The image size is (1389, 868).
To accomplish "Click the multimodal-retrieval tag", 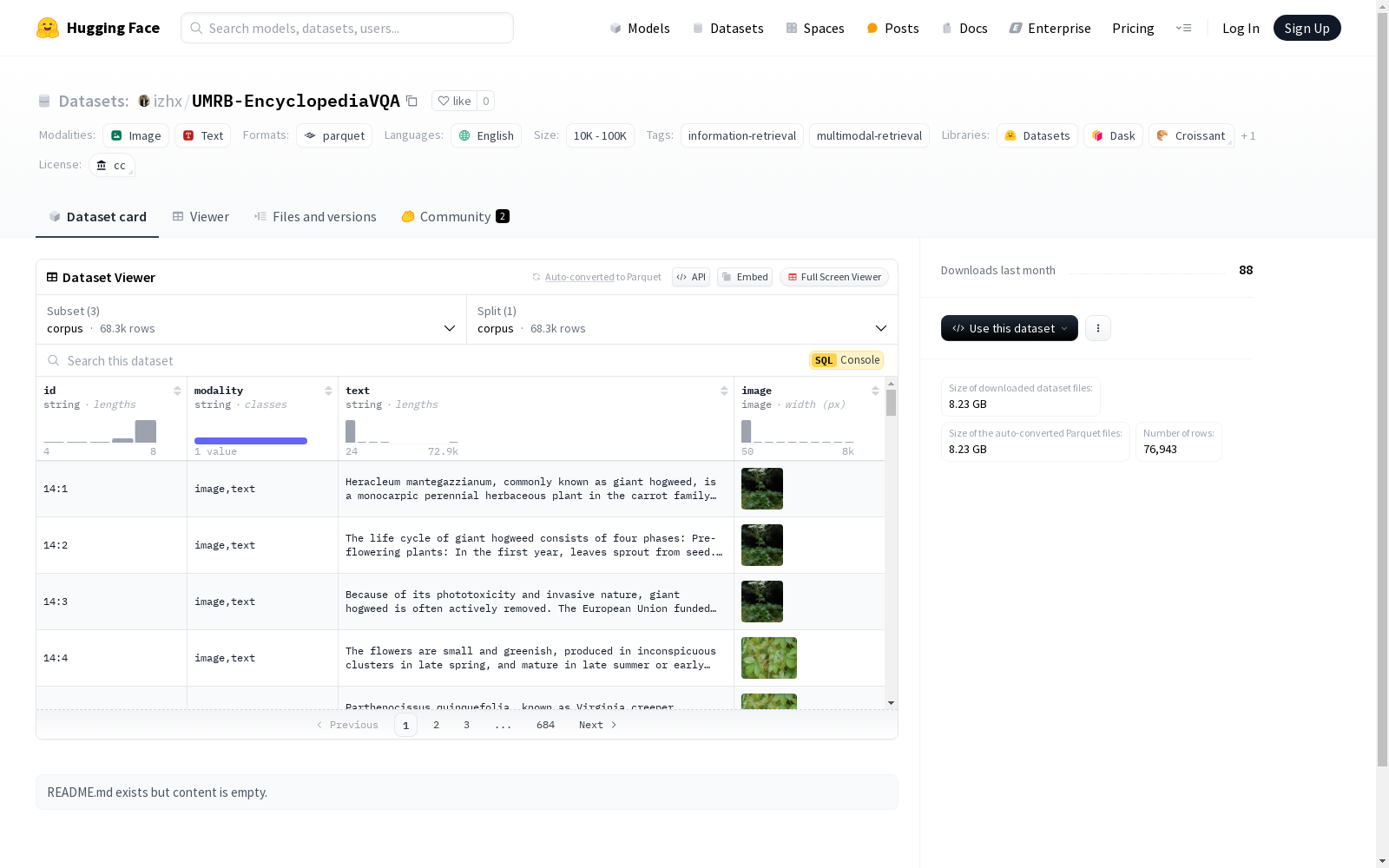I will coord(869,135).
